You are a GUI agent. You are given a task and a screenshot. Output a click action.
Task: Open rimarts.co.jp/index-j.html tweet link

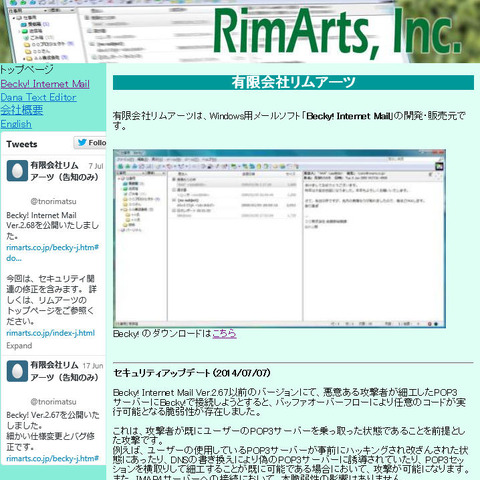point(51,333)
